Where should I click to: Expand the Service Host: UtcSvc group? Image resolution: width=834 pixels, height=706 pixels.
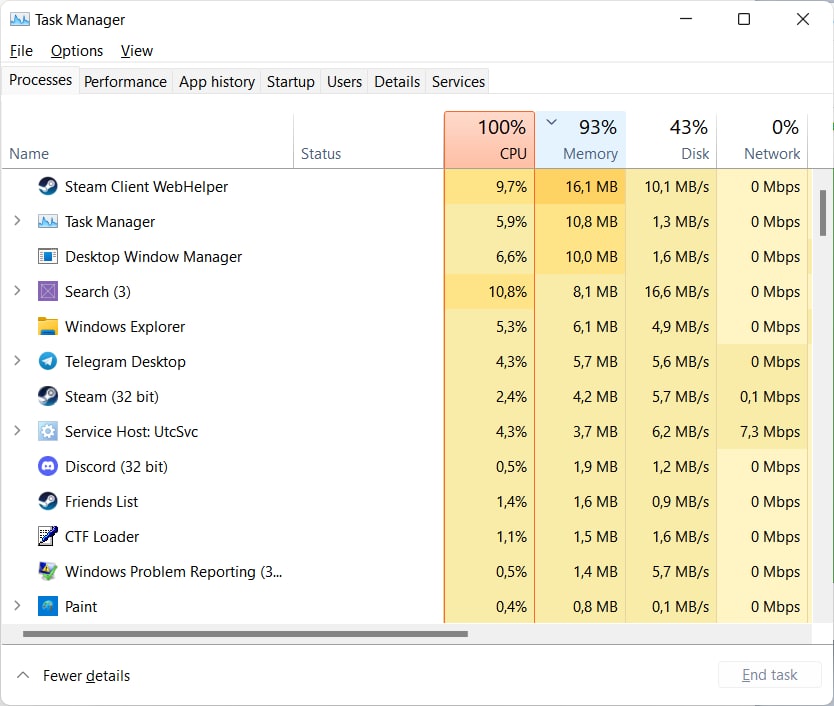pos(17,431)
